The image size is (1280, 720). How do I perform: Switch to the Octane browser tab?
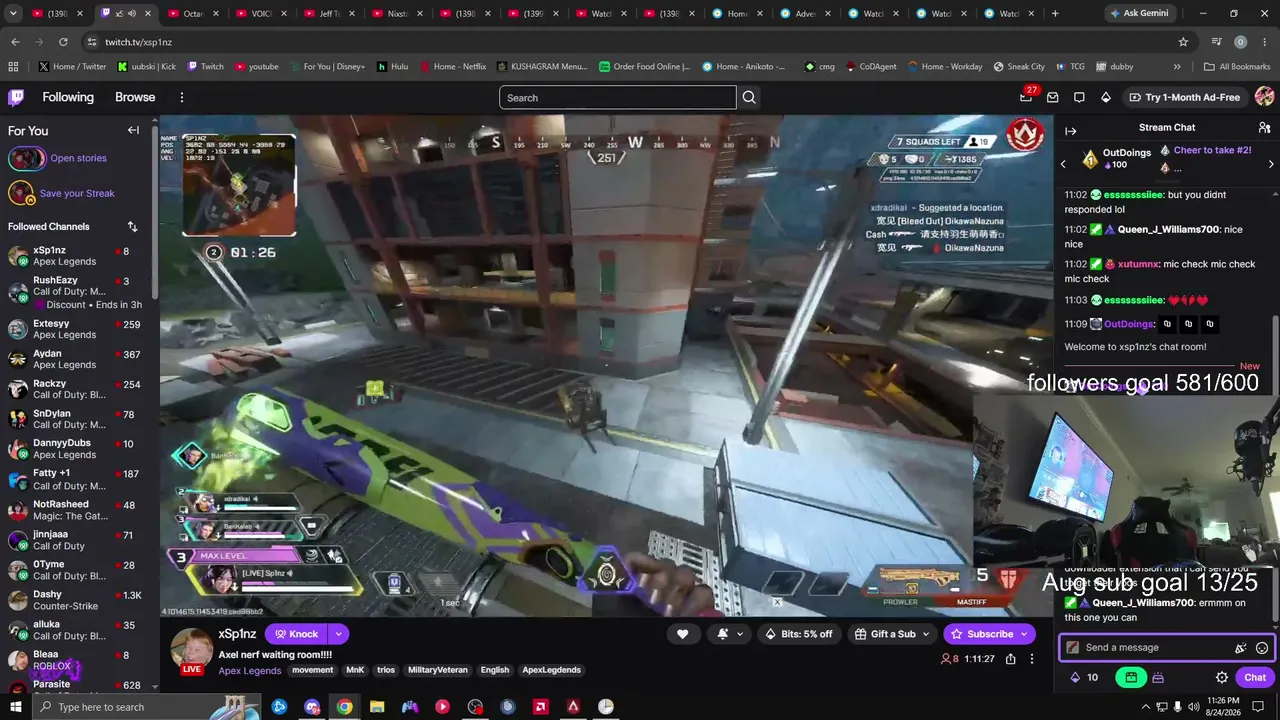click(193, 14)
